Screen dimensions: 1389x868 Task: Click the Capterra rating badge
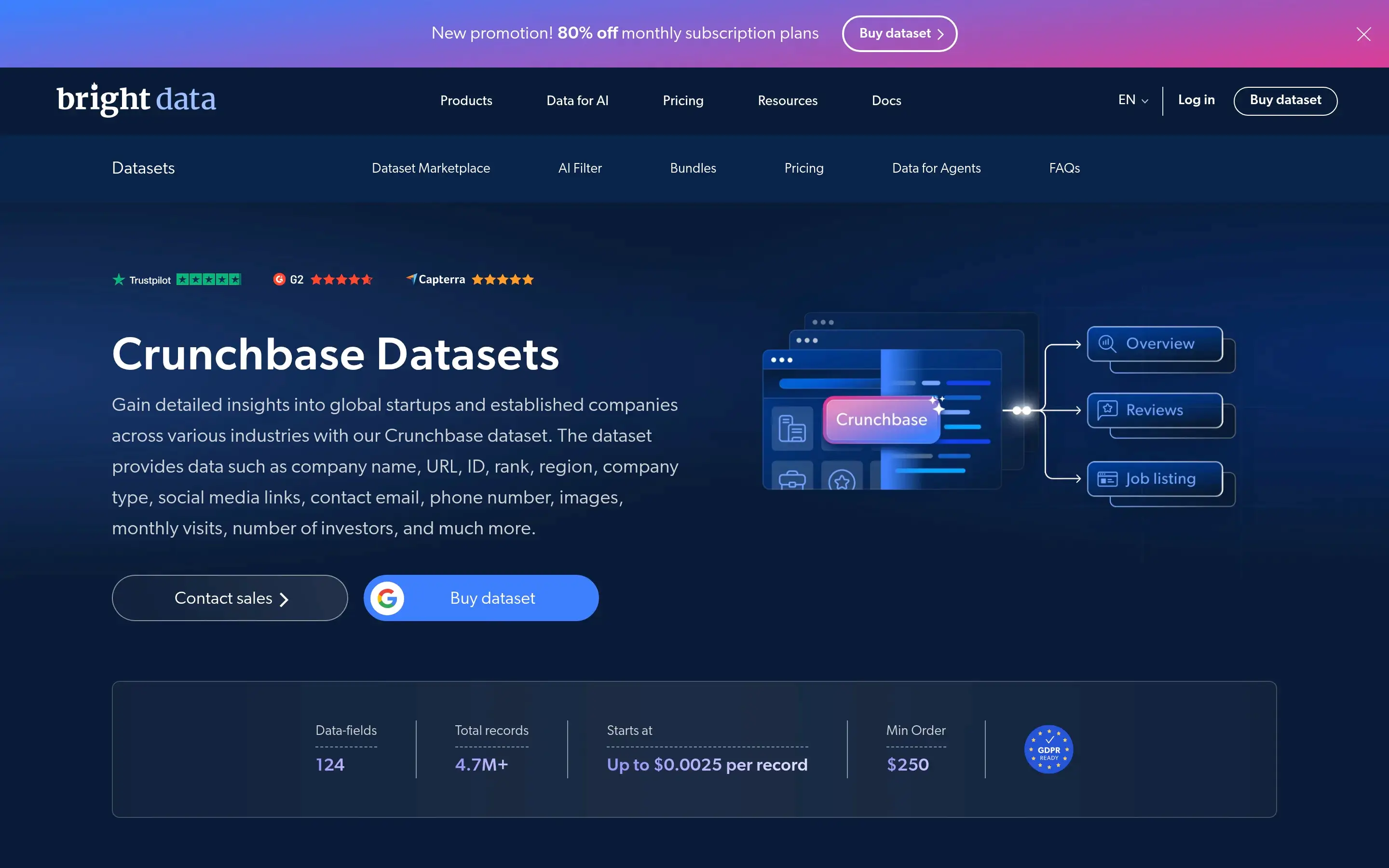470,280
